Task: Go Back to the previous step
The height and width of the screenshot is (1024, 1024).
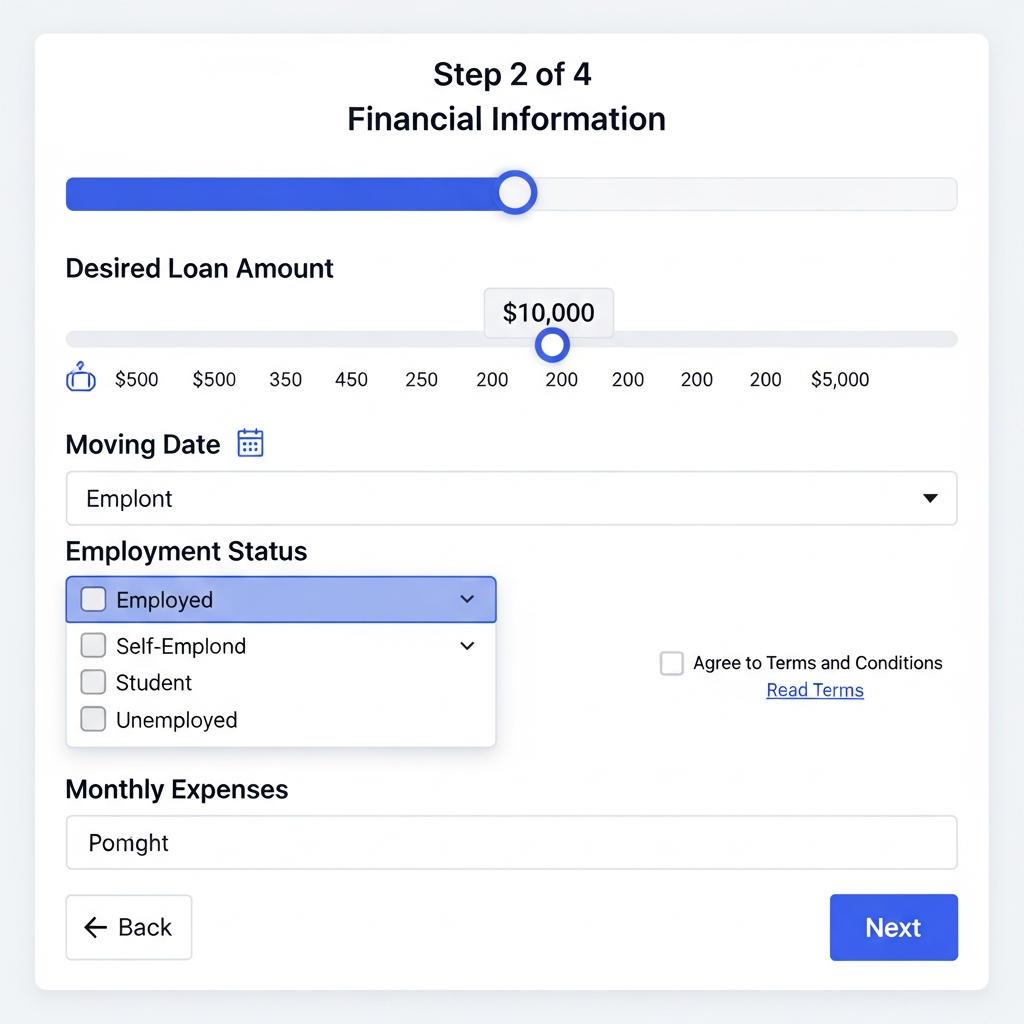Action: point(129,927)
